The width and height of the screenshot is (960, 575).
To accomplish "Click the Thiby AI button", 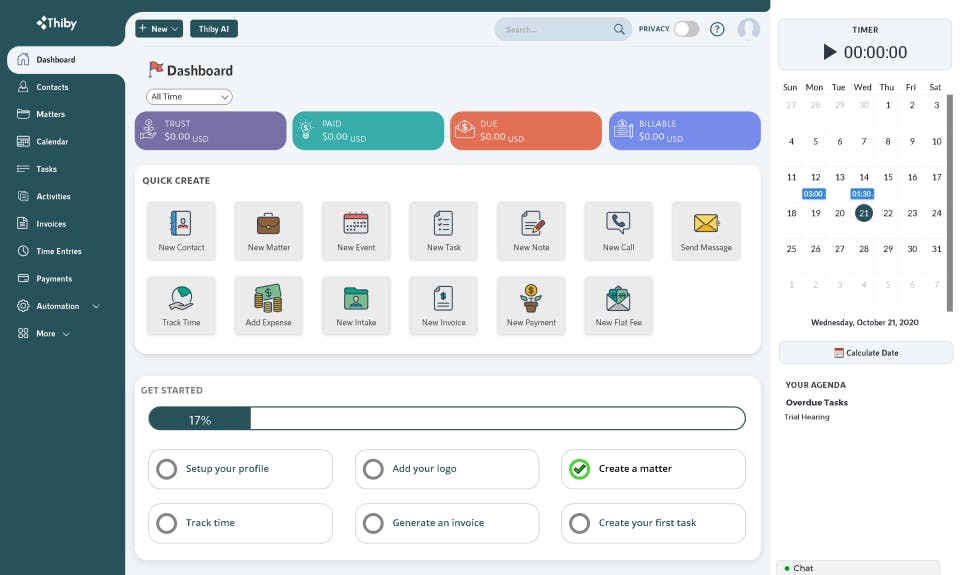I will coord(214,29).
